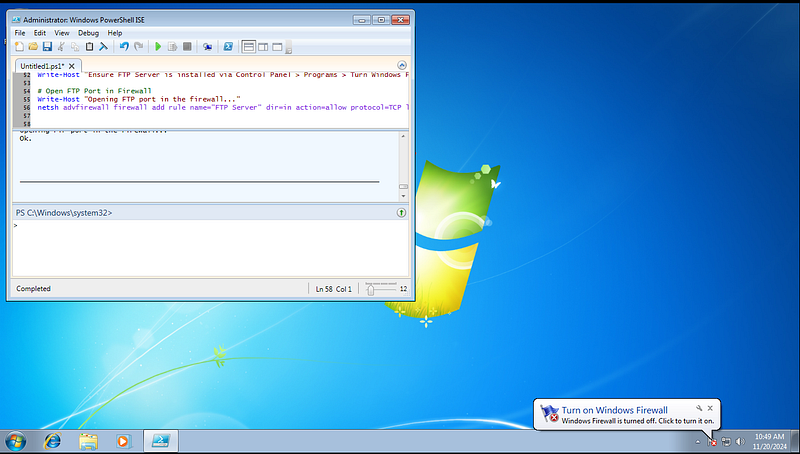Show script pane maximized layout
The image size is (800, 454).
(277, 47)
